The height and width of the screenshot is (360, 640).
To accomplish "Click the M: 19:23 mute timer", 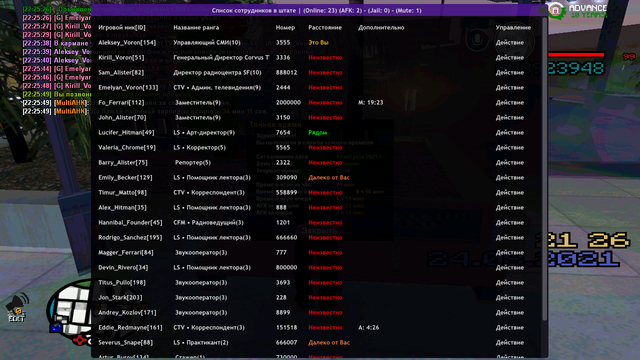I will point(371,102).
